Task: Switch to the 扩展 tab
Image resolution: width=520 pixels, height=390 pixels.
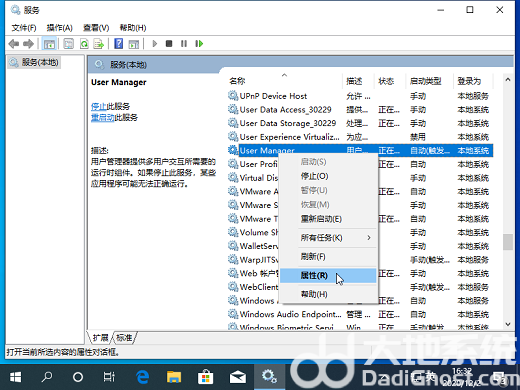Action: pos(100,338)
